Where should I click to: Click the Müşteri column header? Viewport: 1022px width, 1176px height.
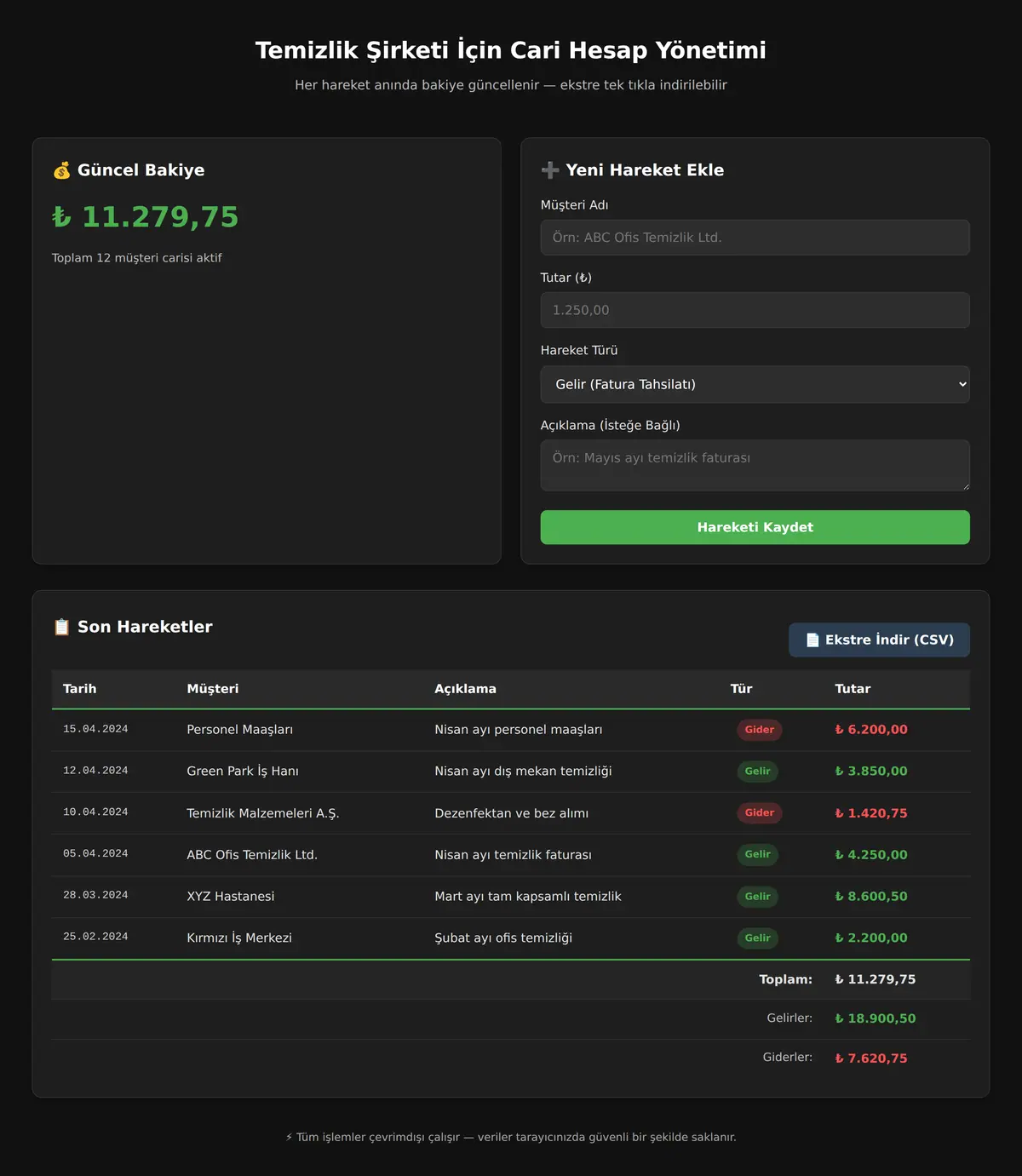213,689
